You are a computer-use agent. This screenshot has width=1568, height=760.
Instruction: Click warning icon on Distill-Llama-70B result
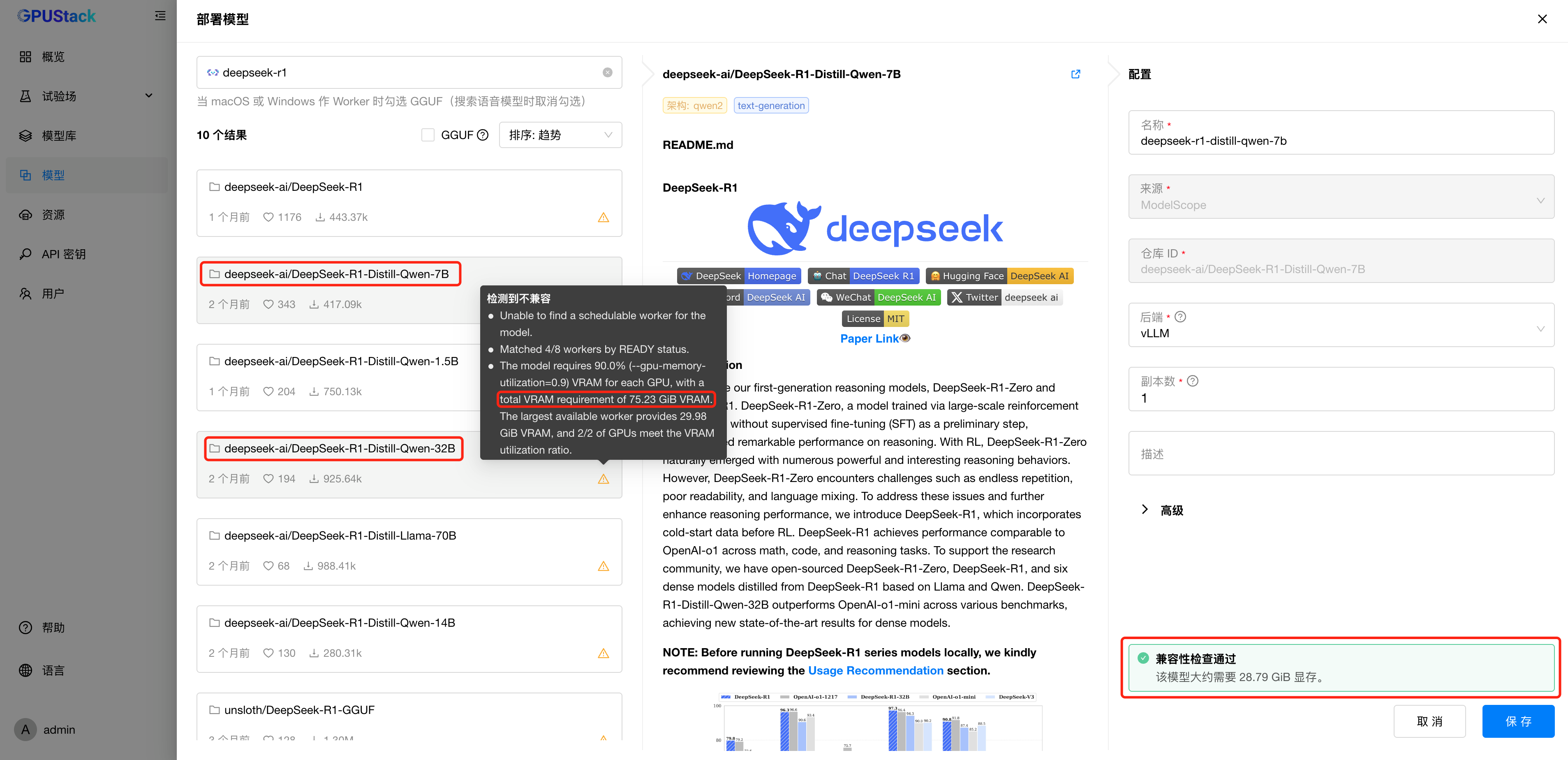[x=603, y=566]
